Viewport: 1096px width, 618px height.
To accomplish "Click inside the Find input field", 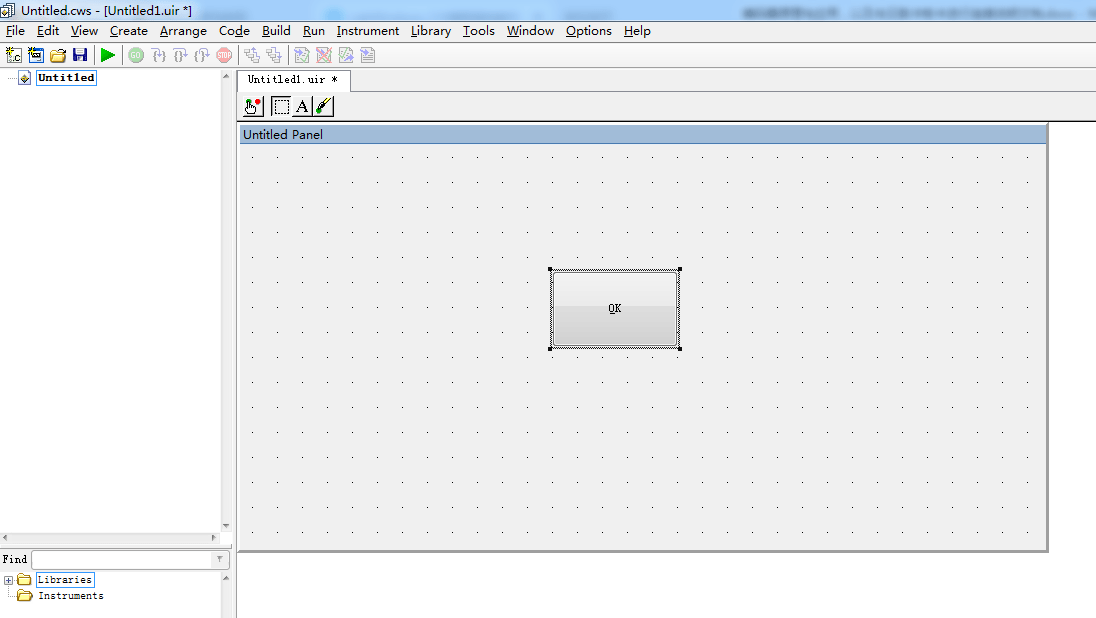I will pos(120,560).
